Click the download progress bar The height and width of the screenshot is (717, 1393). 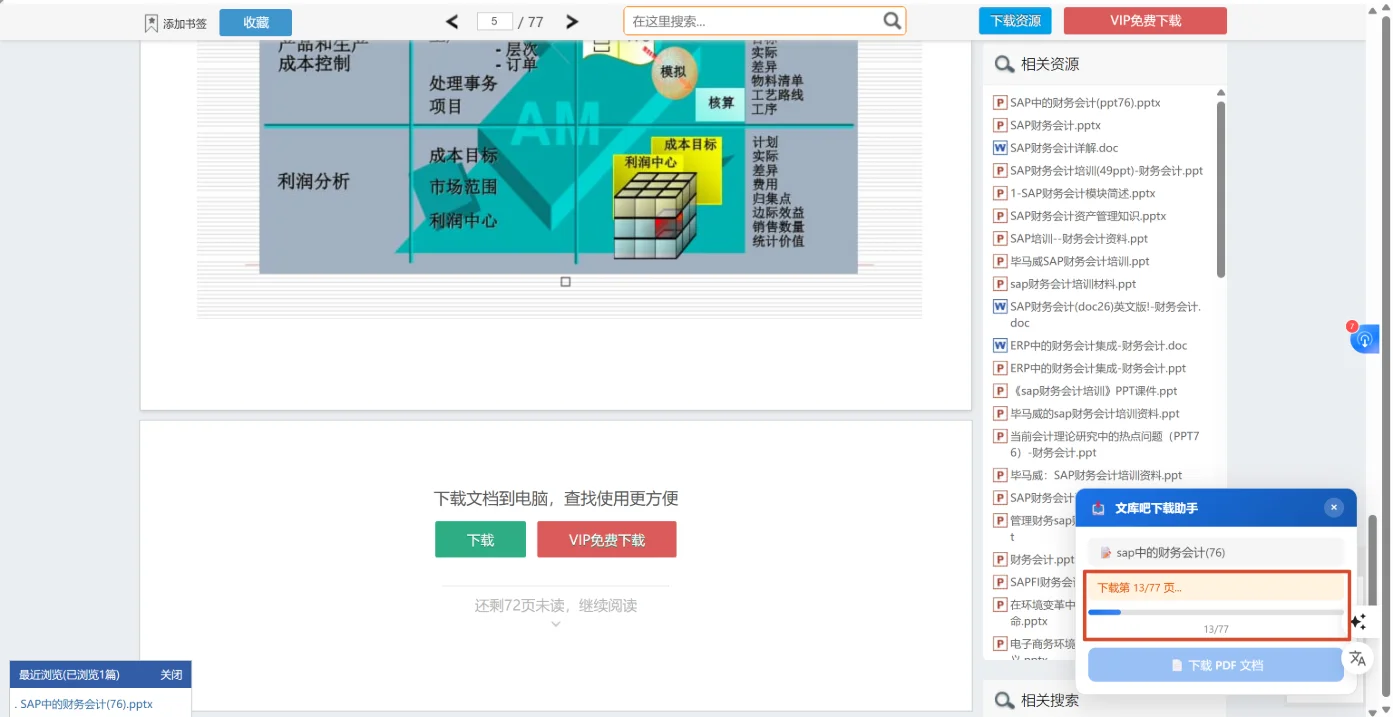tap(1216, 612)
